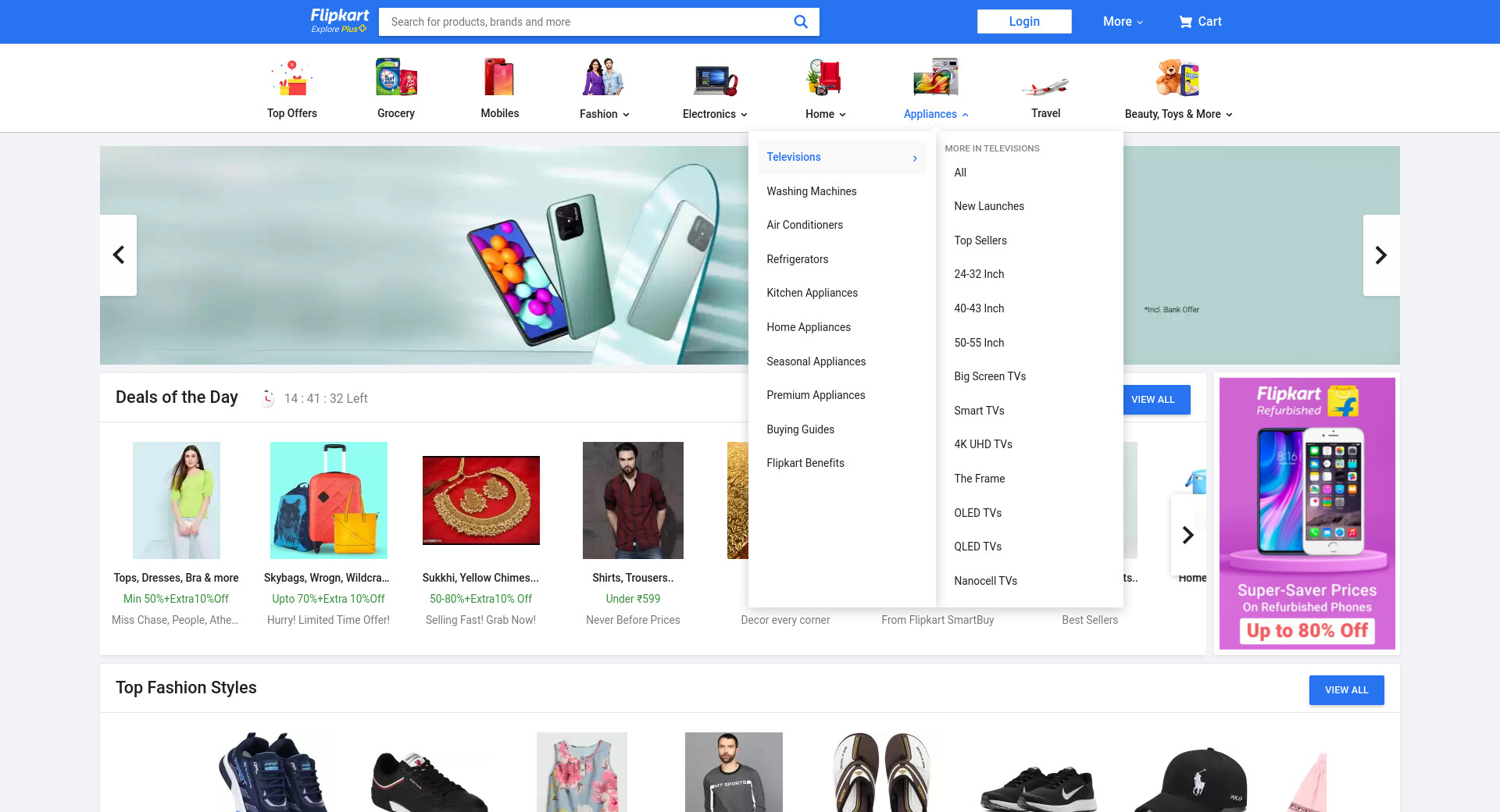Open the Grocery category icon

point(396,77)
